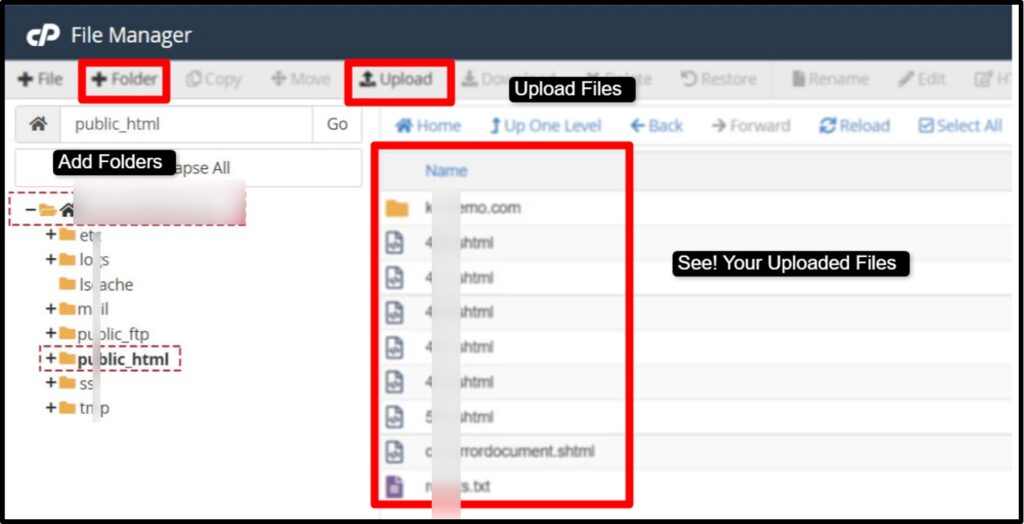1024x524 pixels.
Task: Click the Forward navigation link
Action: pyautogui.click(x=751, y=125)
